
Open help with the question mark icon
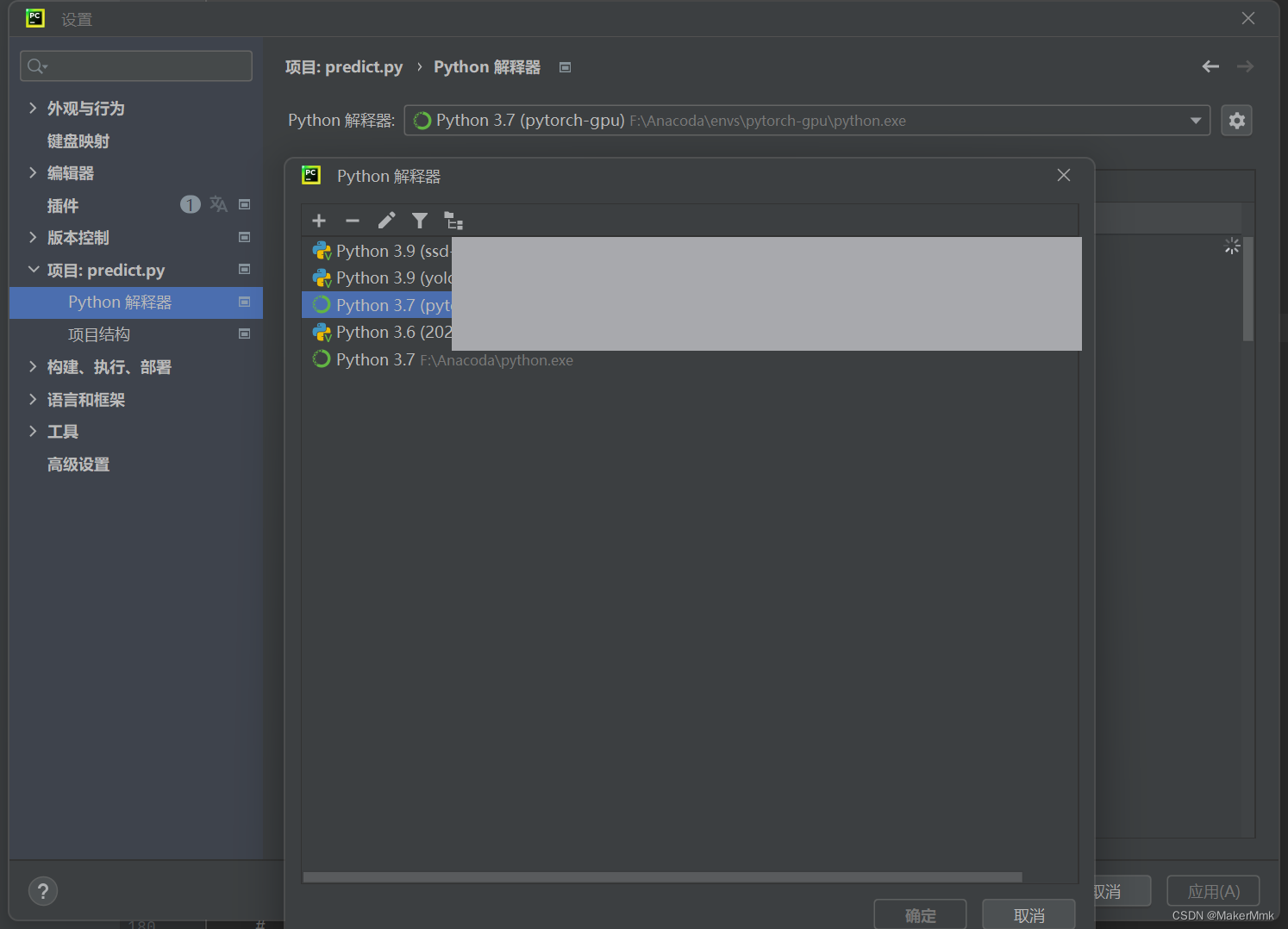click(x=43, y=891)
